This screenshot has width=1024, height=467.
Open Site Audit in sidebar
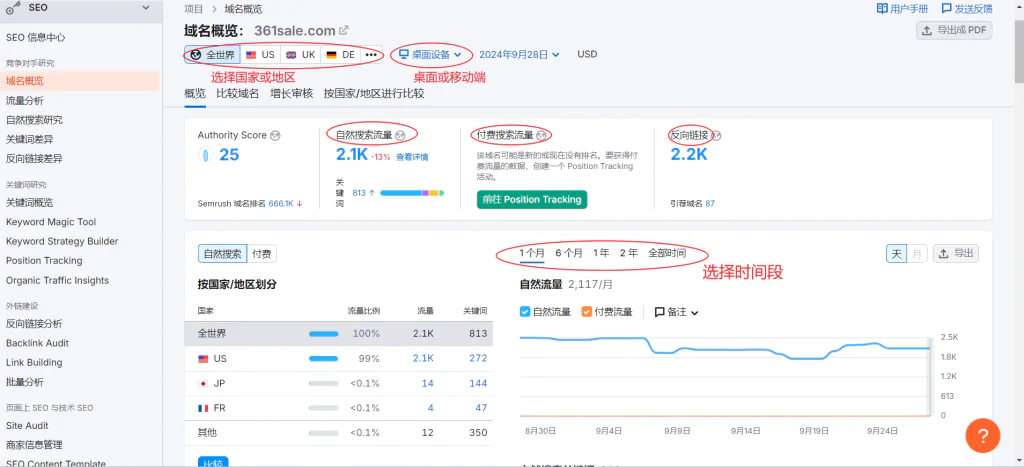click(x=27, y=425)
